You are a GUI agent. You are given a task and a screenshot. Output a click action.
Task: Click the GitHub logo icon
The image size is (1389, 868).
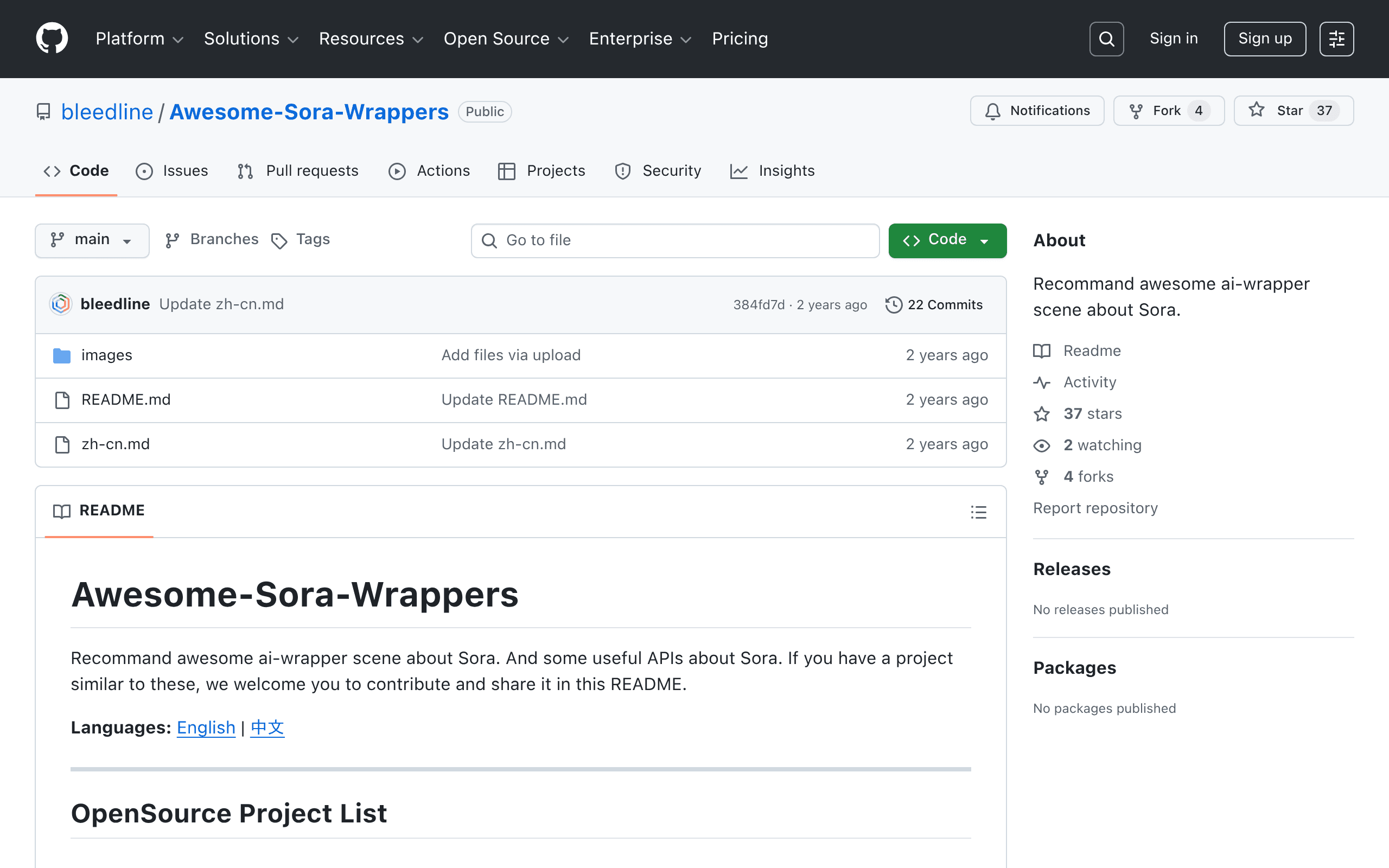[x=52, y=39]
